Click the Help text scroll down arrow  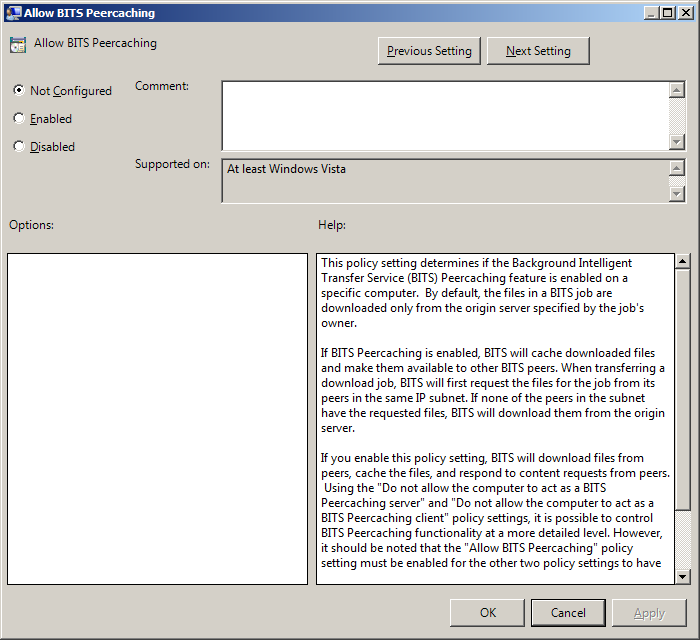click(x=683, y=576)
